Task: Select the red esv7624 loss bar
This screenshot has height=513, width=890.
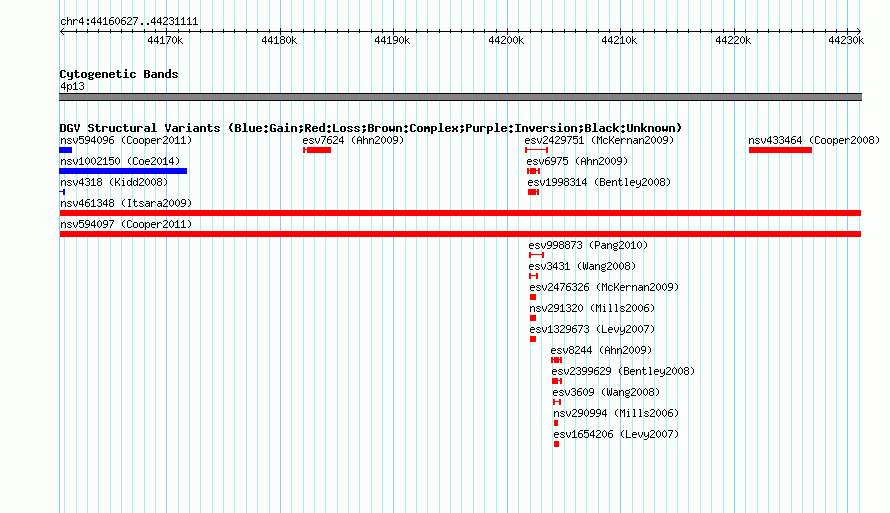Action: [317, 150]
